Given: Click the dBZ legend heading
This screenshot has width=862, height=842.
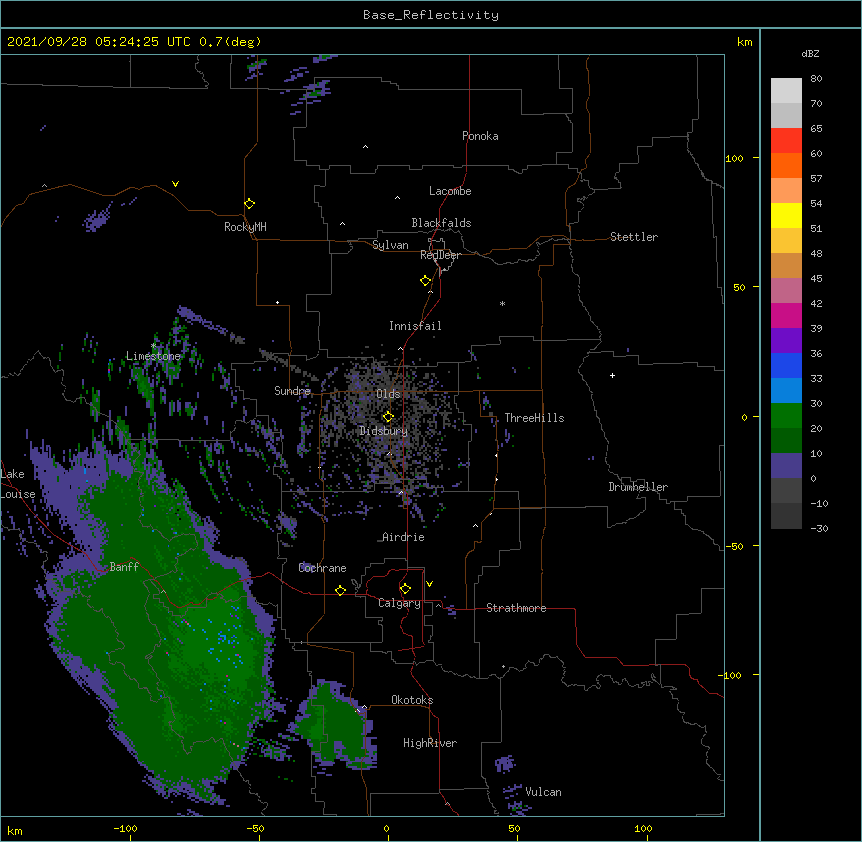Looking at the screenshot, I should (810, 53).
